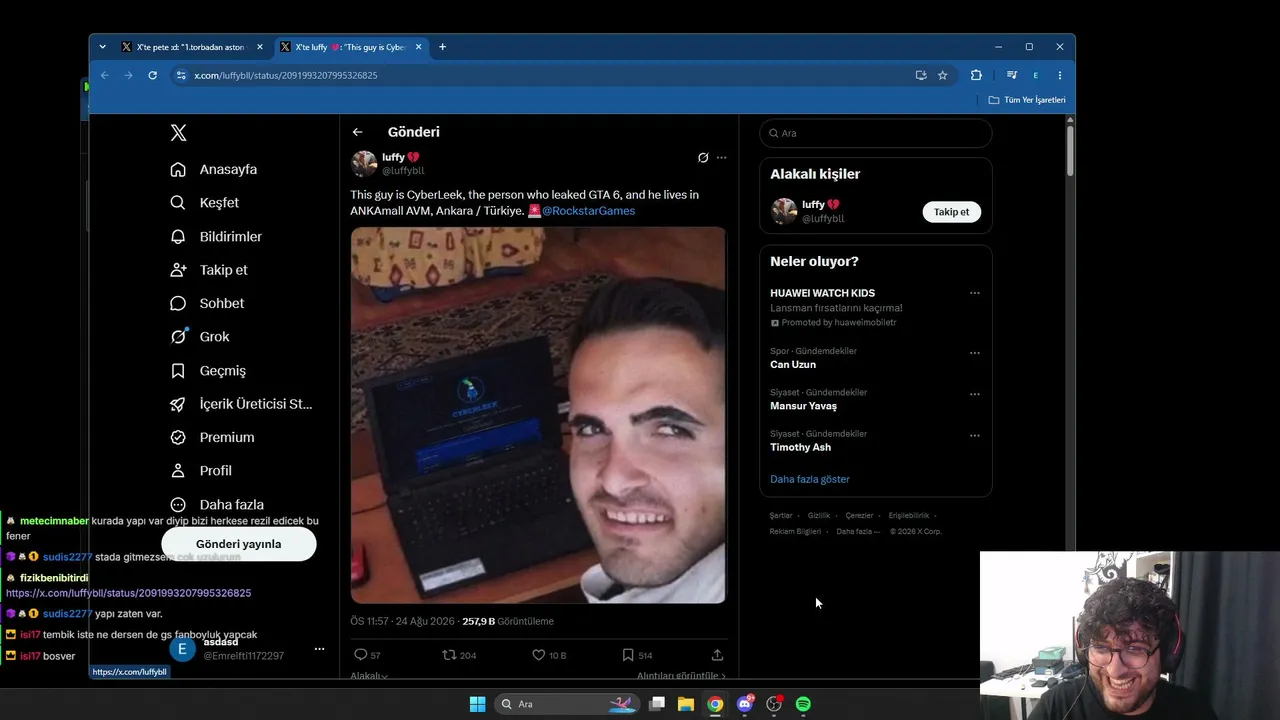Follow luffy with the Takip et button

tap(951, 212)
